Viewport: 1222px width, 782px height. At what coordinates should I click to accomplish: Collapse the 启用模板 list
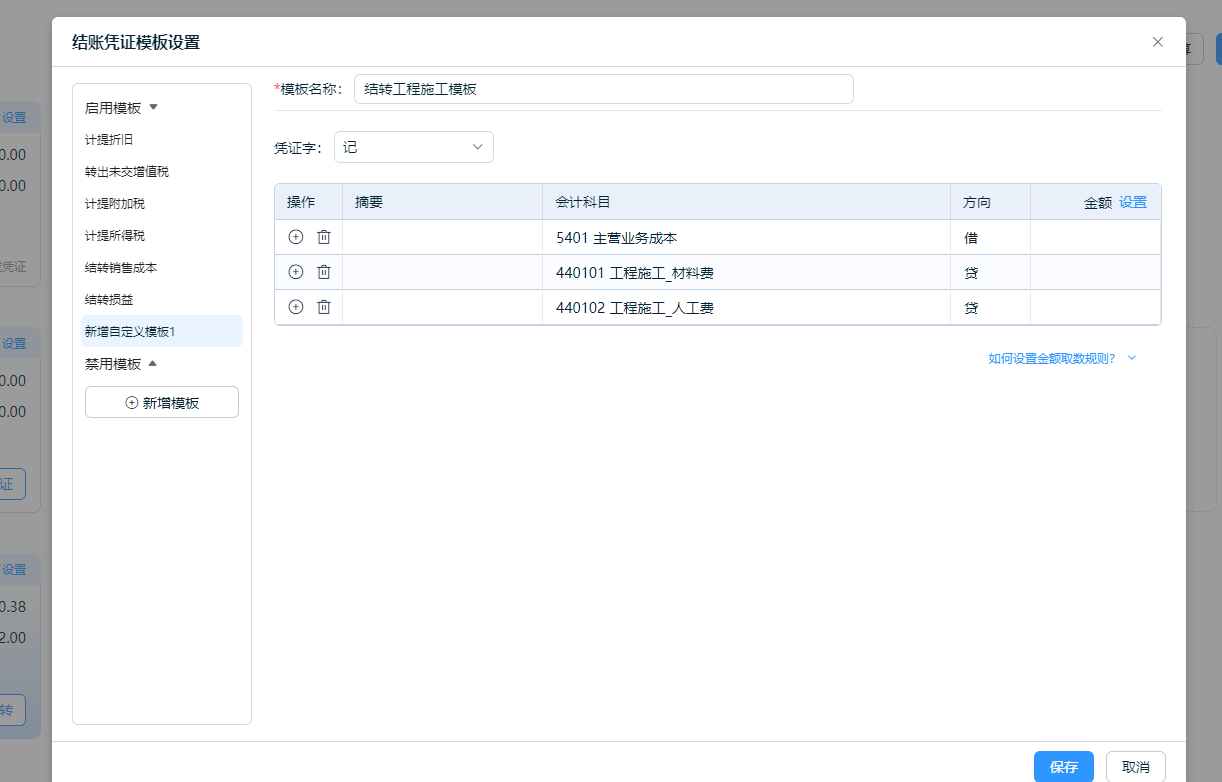click(x=154, y=107)
